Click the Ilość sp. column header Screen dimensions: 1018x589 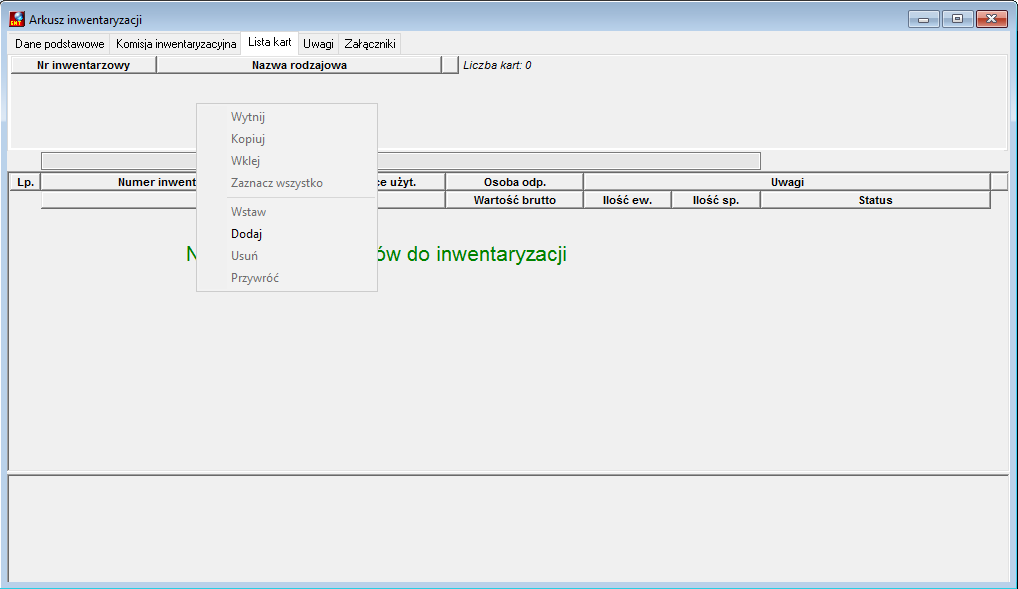tap(716, 200)
